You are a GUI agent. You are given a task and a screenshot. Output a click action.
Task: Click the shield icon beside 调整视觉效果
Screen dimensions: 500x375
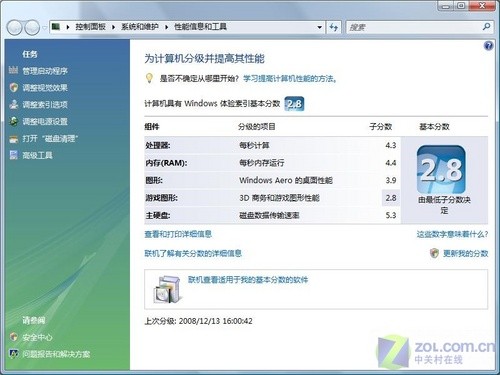14,87
